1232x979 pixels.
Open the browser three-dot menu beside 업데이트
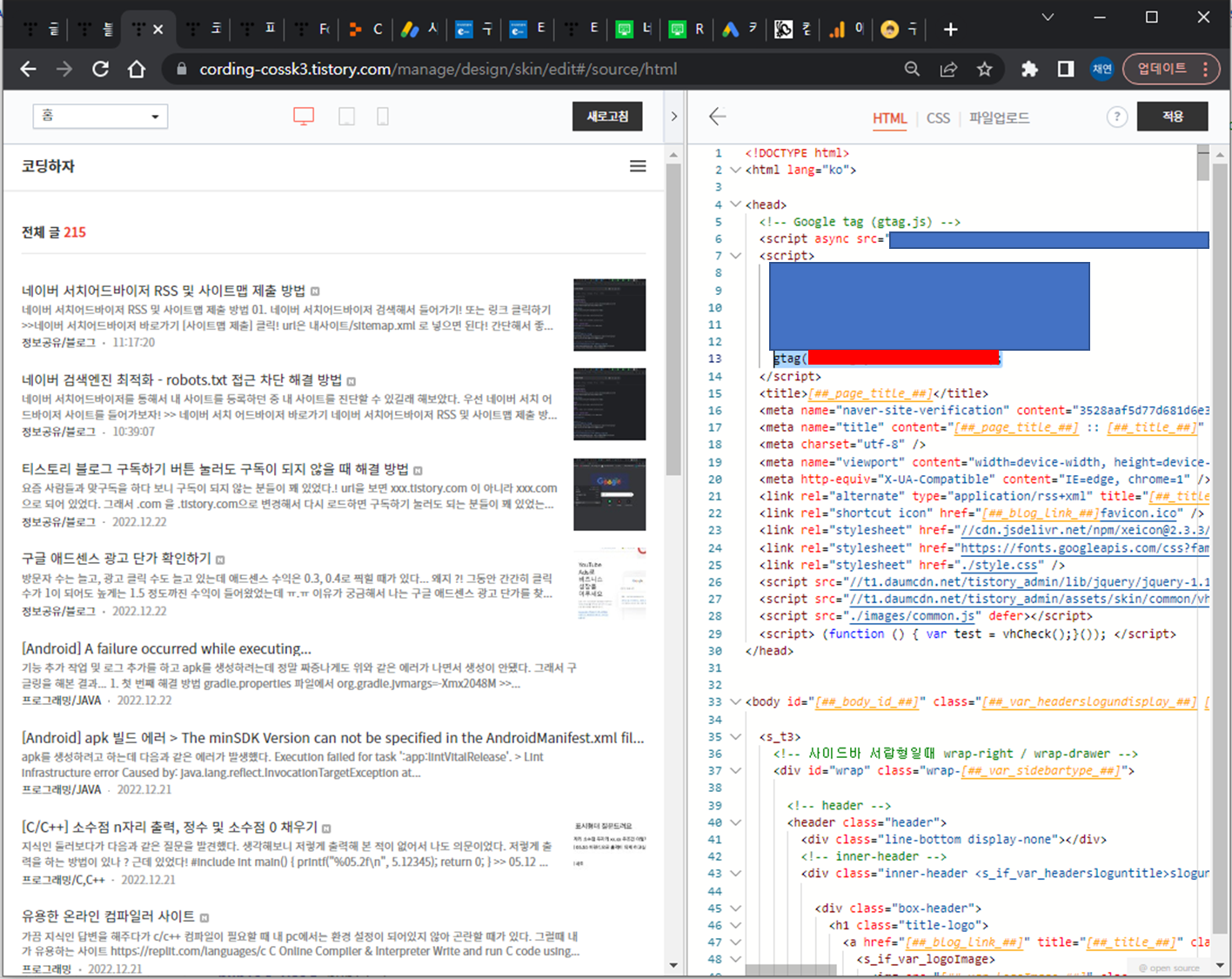(1205, 69)
